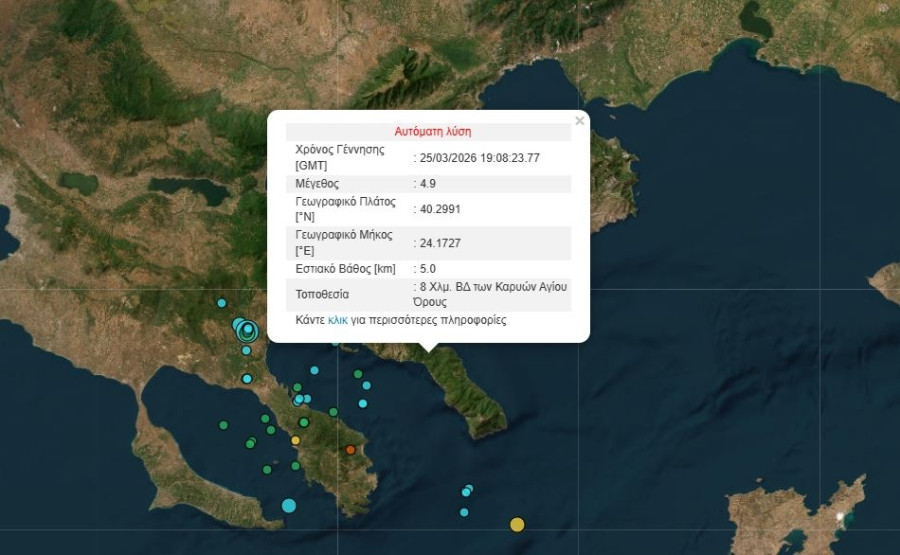900x555 pixels.
Task: Click the 'Χρόνος Γέννησης [GMT]' timestamp row
Action: tap(428, 158)
